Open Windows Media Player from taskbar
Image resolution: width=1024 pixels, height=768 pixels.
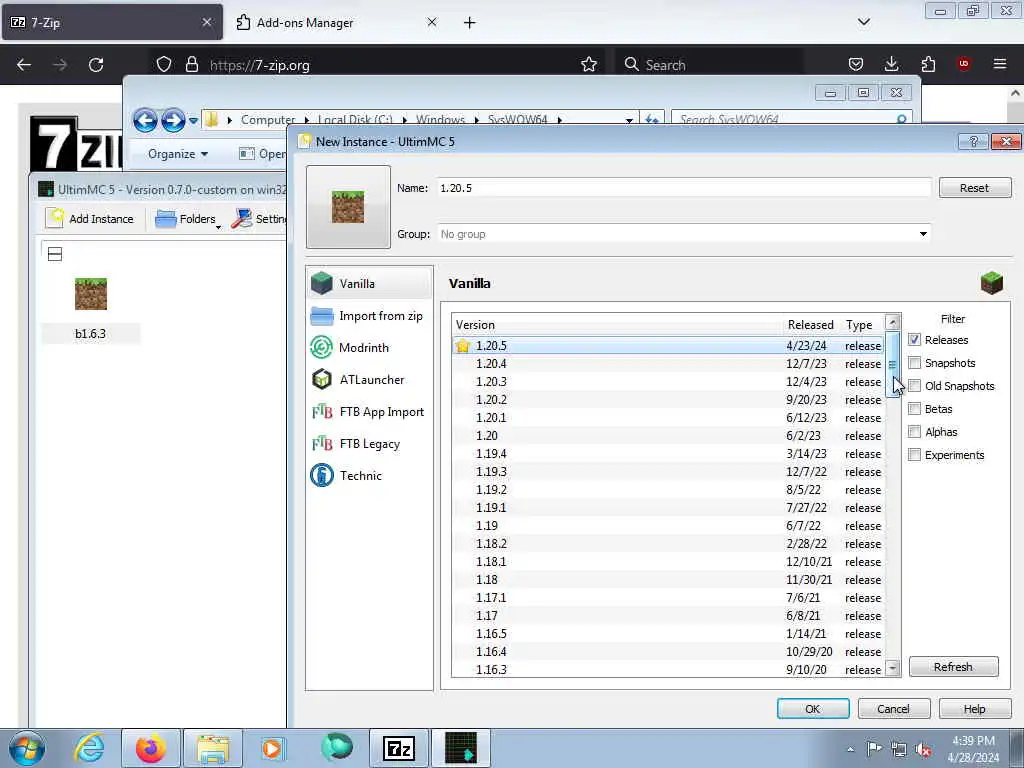(x=273, y=748)
